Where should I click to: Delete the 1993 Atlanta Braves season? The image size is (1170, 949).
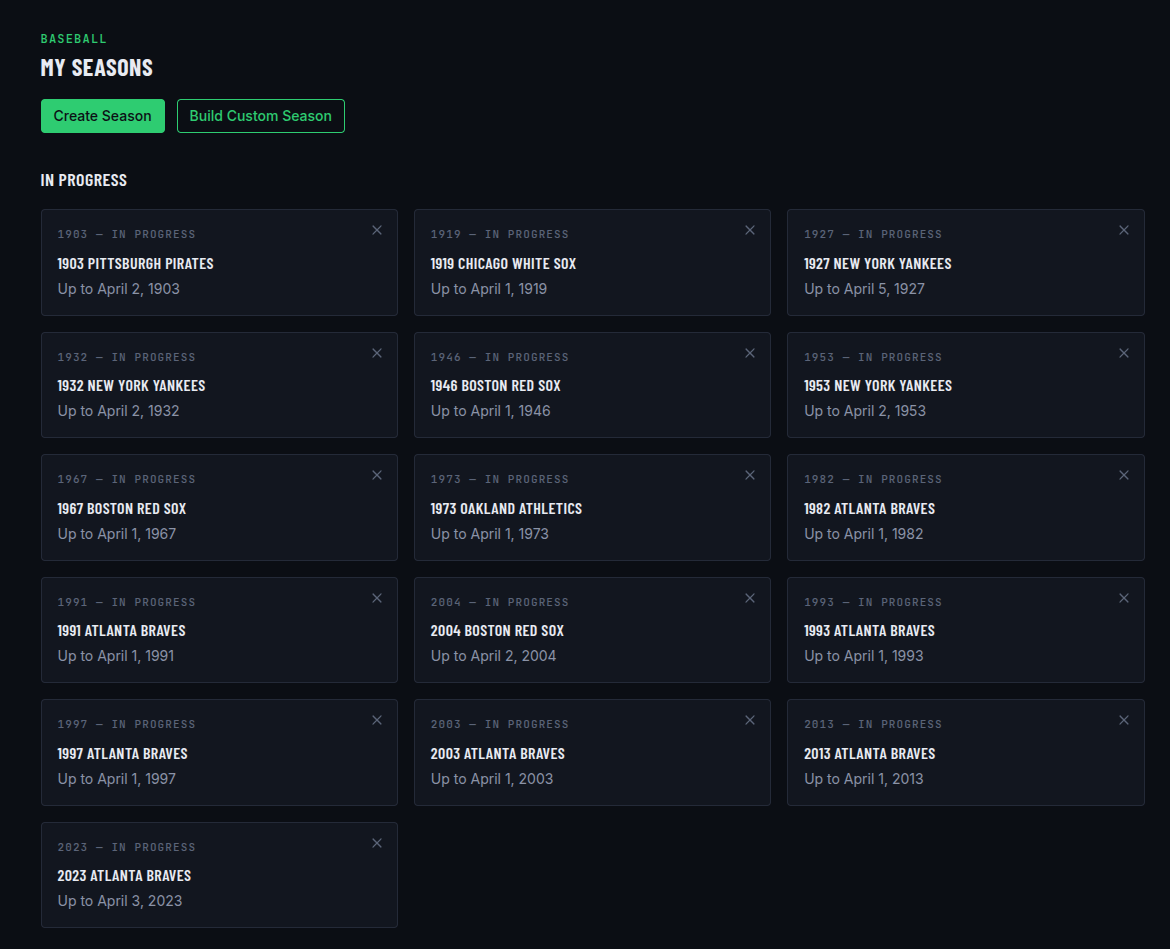point(1124,598)
